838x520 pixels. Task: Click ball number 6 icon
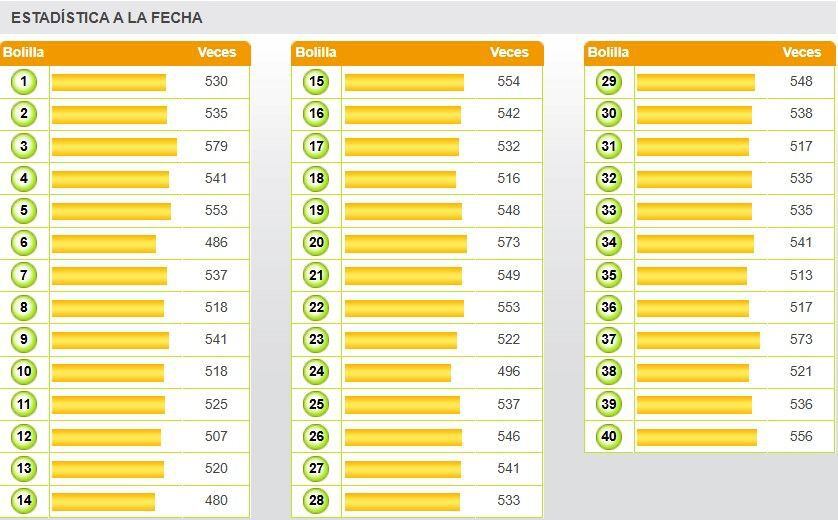[x=24, y=243]
